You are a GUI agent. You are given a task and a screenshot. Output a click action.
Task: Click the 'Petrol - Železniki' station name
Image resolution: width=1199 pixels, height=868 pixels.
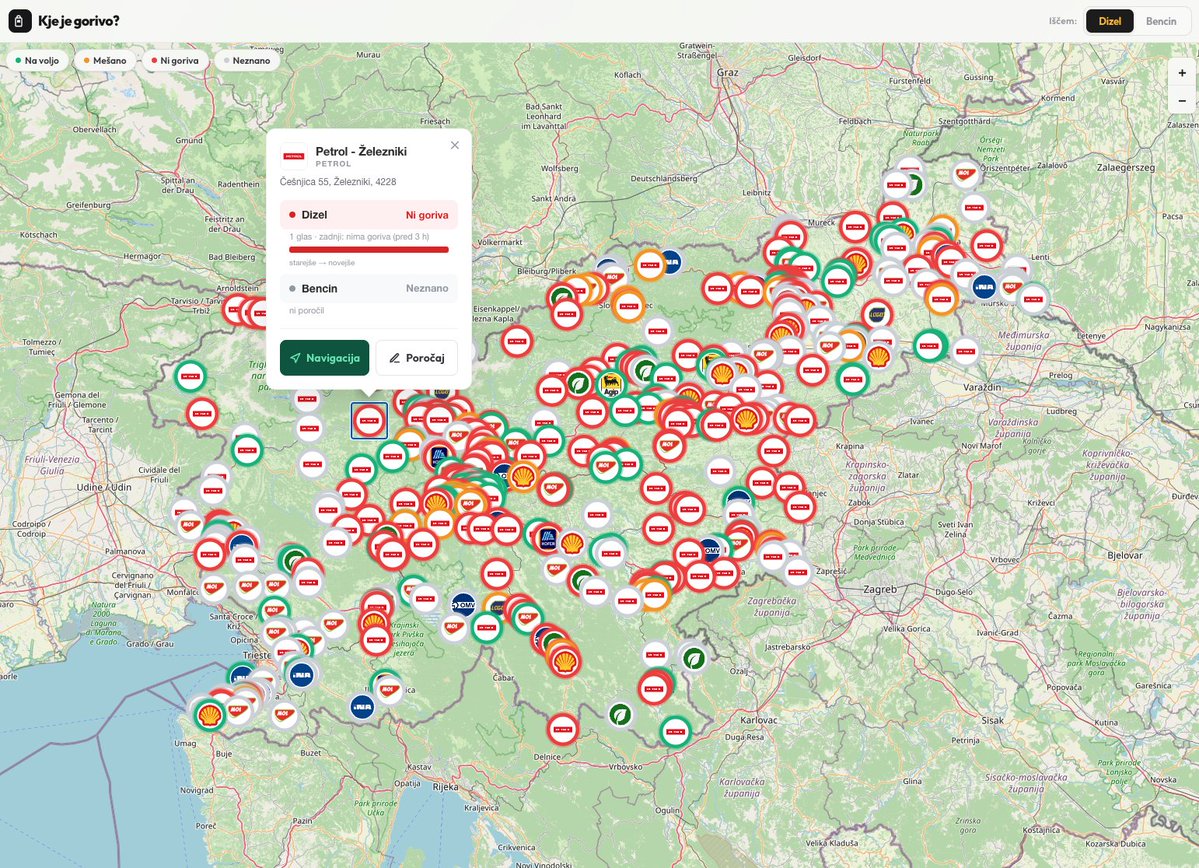click(x=361, y=151)
